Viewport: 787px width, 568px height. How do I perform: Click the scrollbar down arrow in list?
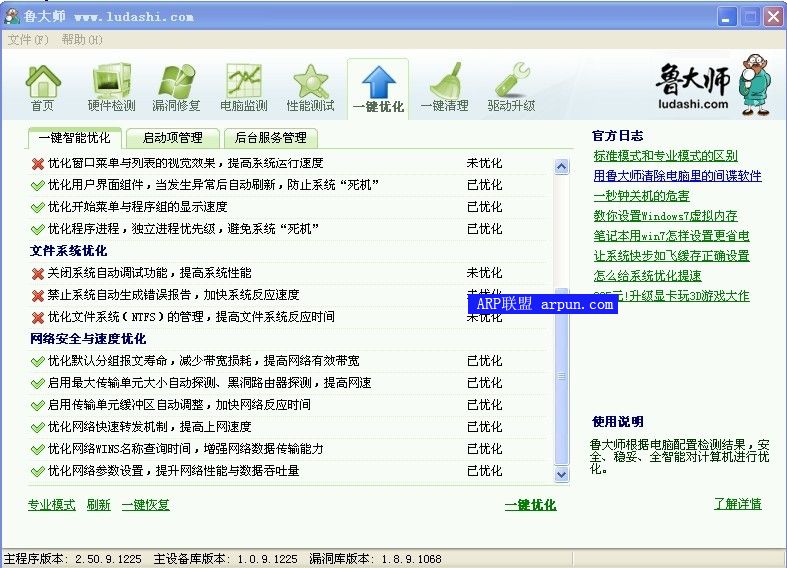(x=561, y=475)
